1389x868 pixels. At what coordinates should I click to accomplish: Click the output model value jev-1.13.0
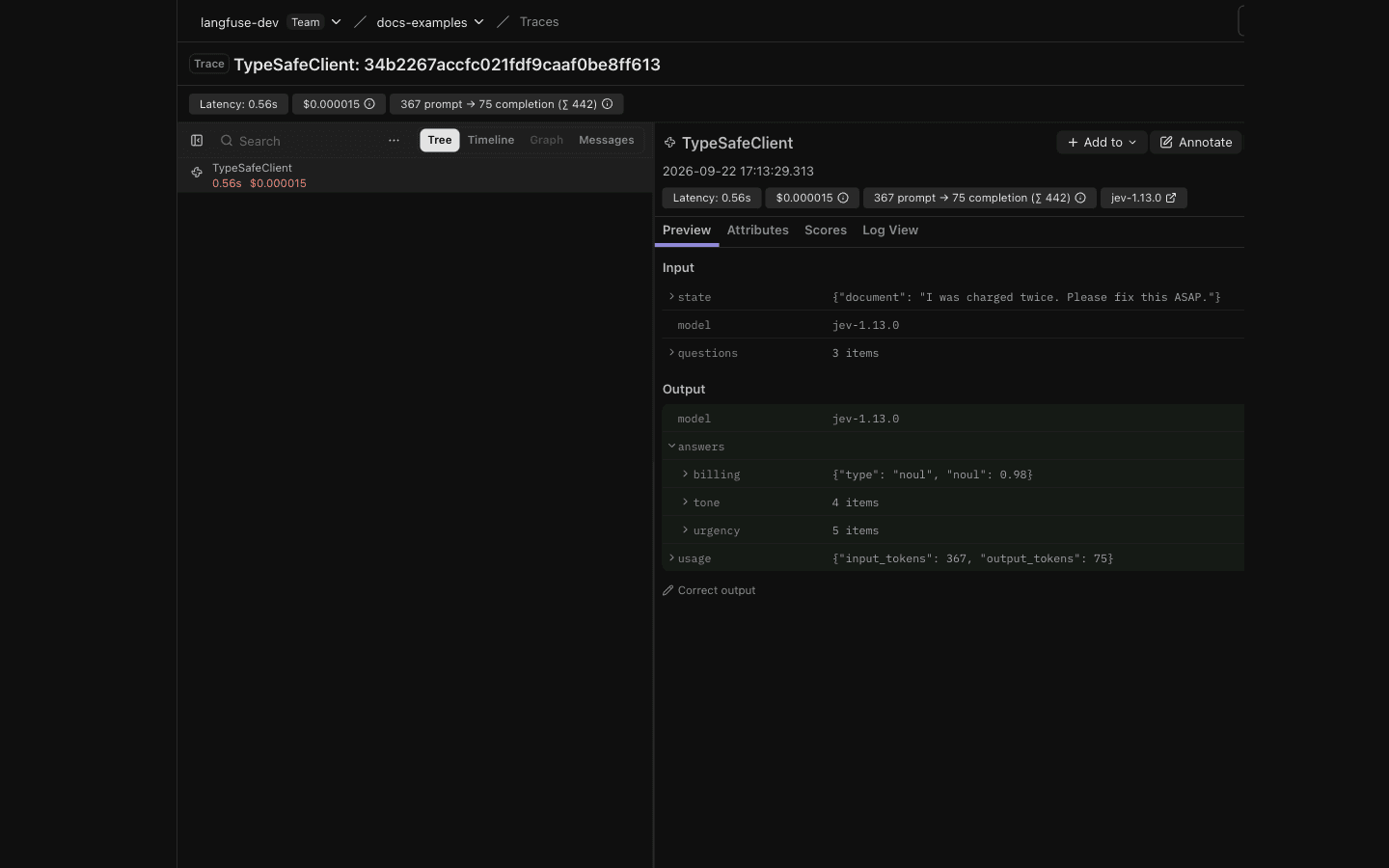coord(865,419)
